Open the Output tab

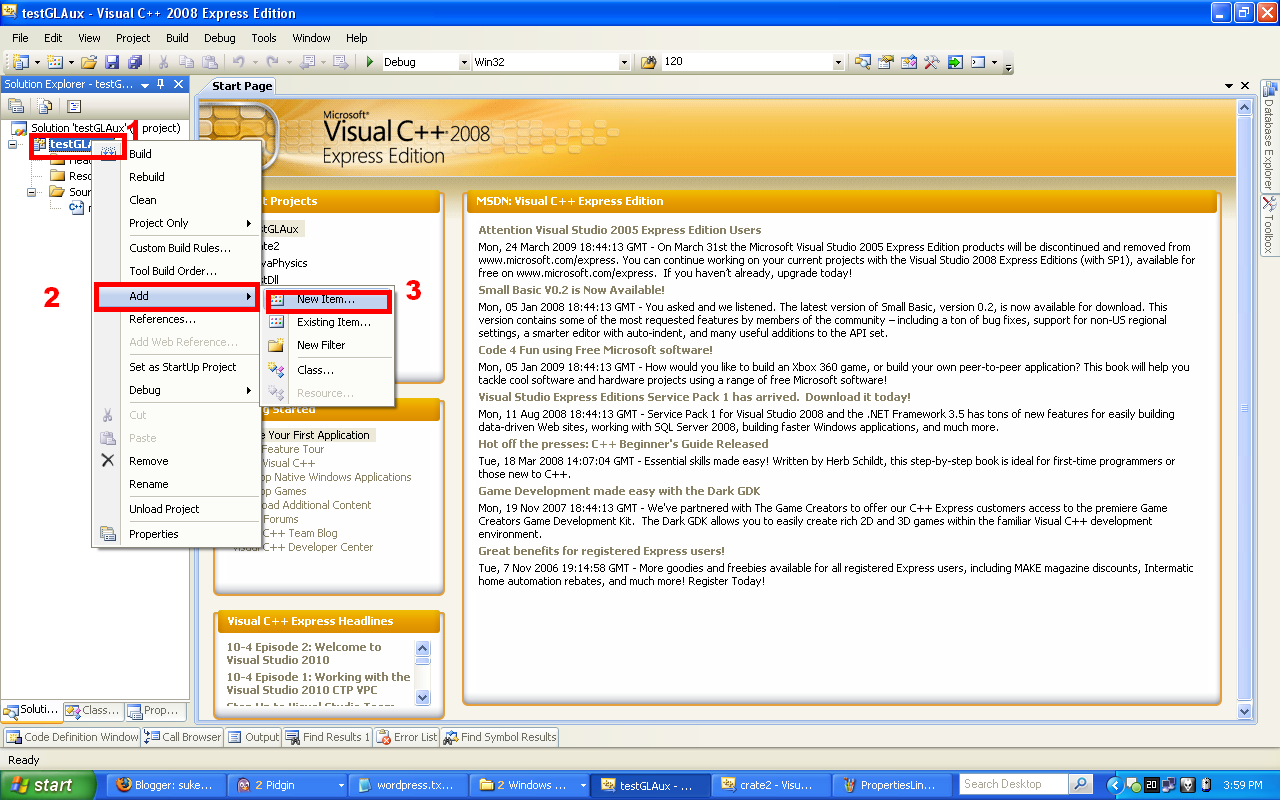254,737
